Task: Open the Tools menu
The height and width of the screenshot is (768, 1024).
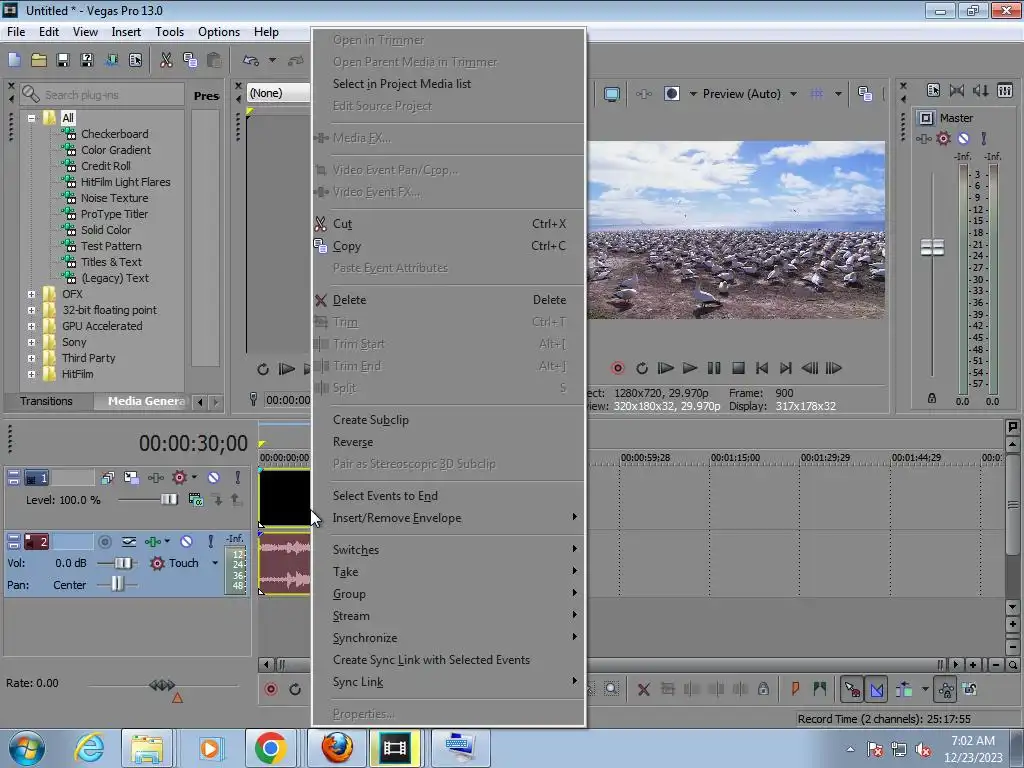Action: [x=169, y=31]
